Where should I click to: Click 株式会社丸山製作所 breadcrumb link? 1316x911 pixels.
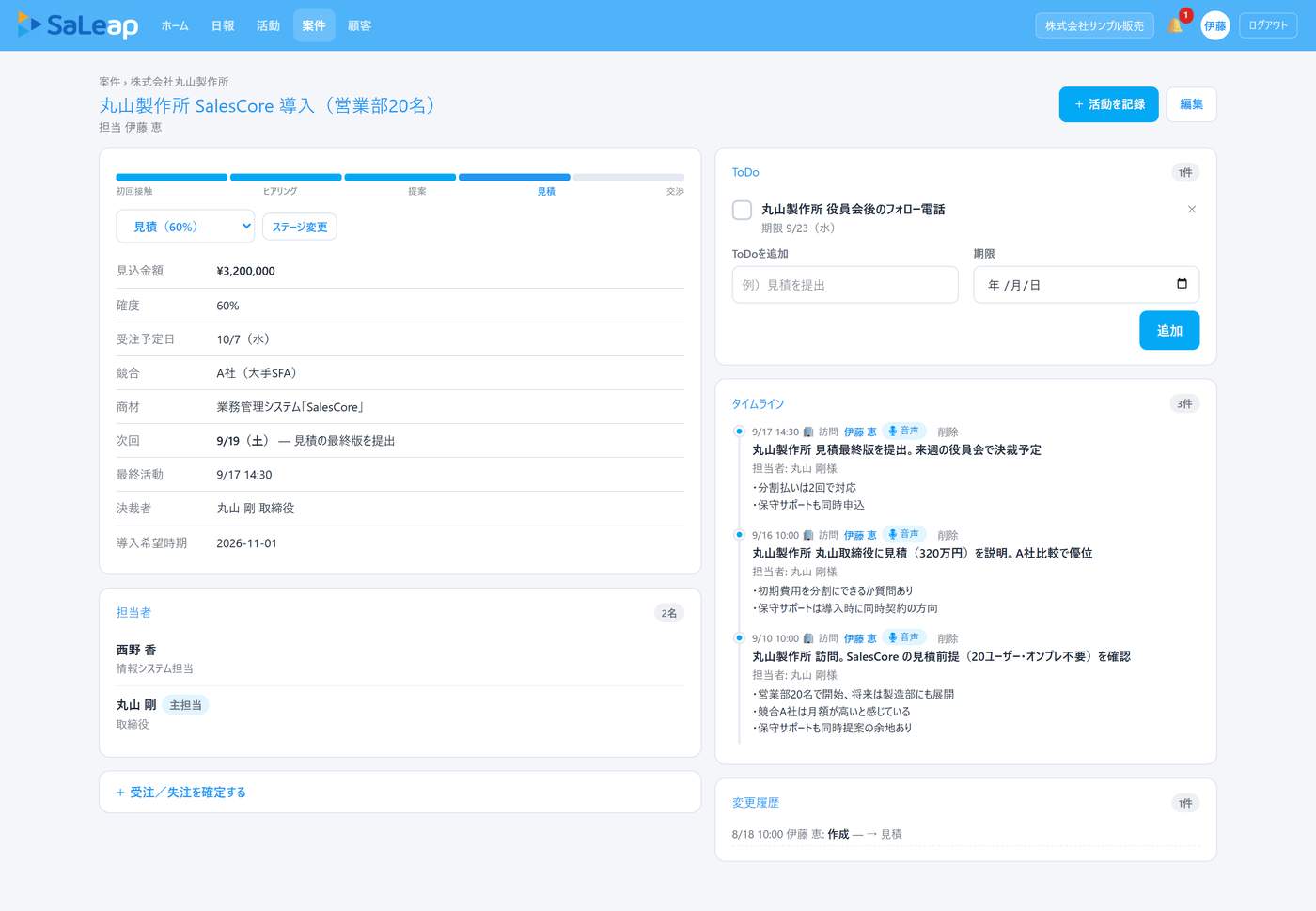[x=180, y=82]
